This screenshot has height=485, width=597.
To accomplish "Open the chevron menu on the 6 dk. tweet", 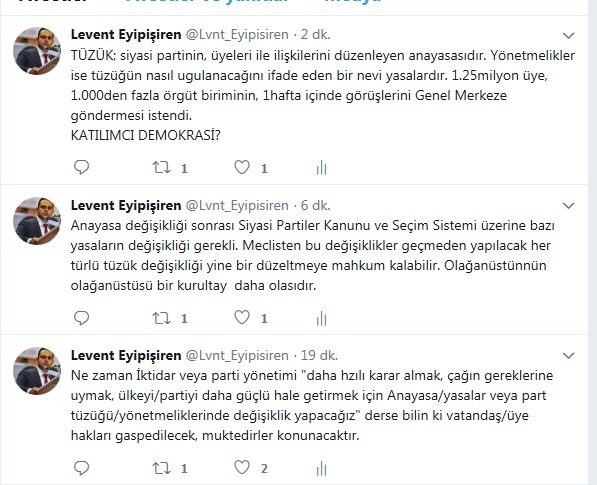I will coord(568,206).
